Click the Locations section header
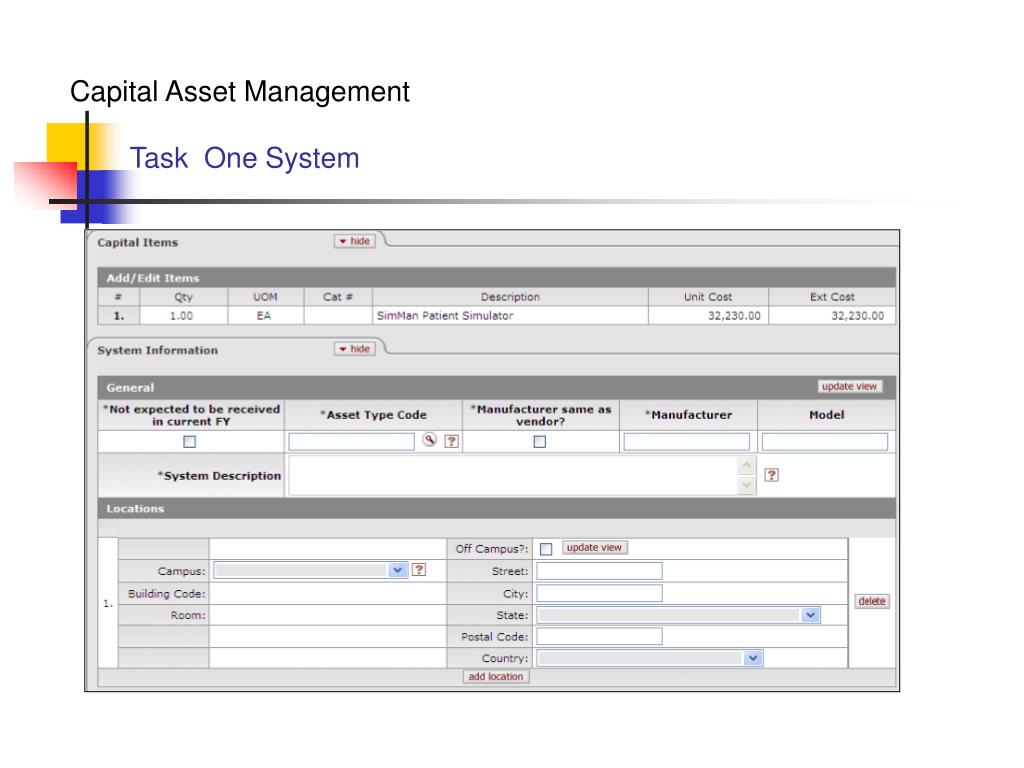 [x=496, y=508]
